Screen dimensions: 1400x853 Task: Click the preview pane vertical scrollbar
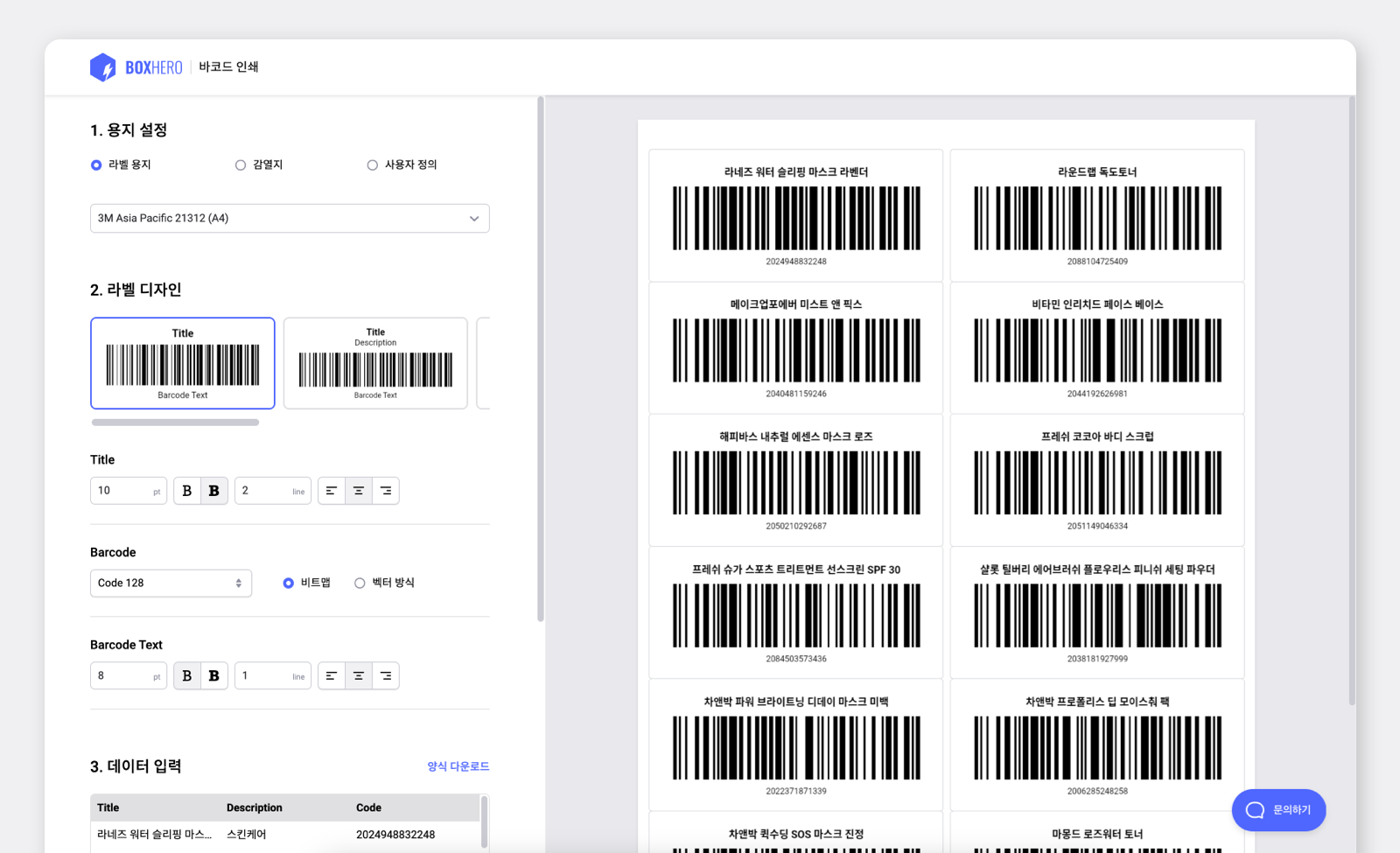(x=1352, y=401)
